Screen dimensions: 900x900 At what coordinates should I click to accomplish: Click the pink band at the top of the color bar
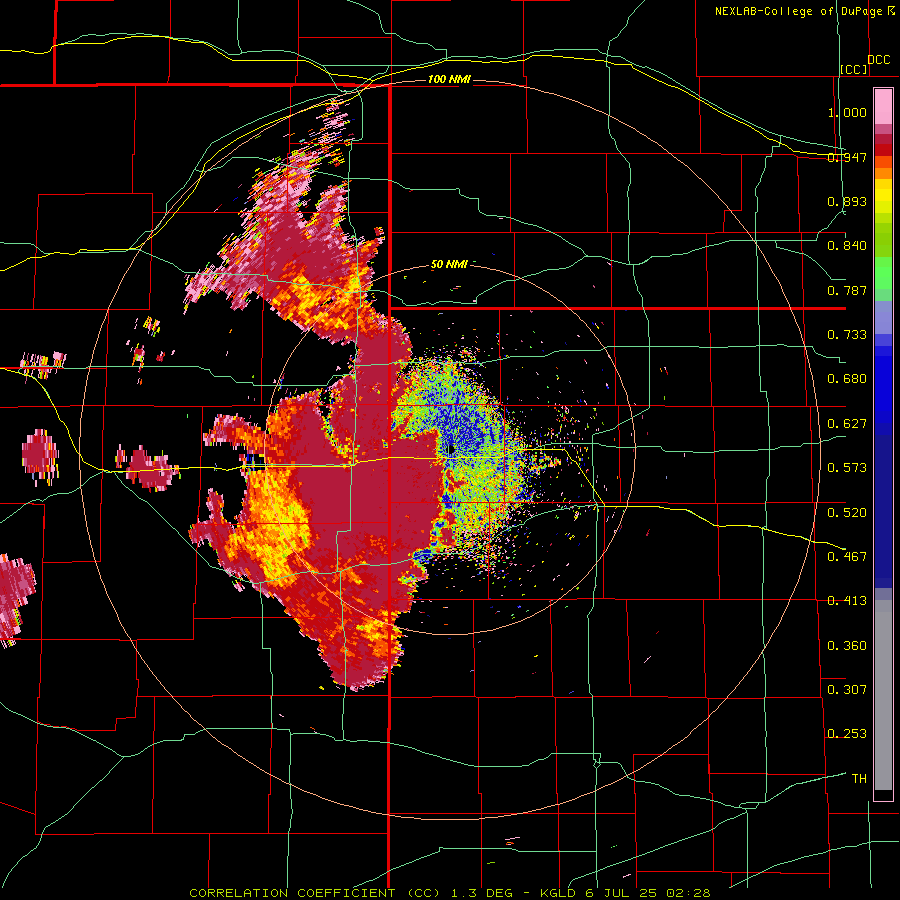[883, 107]
